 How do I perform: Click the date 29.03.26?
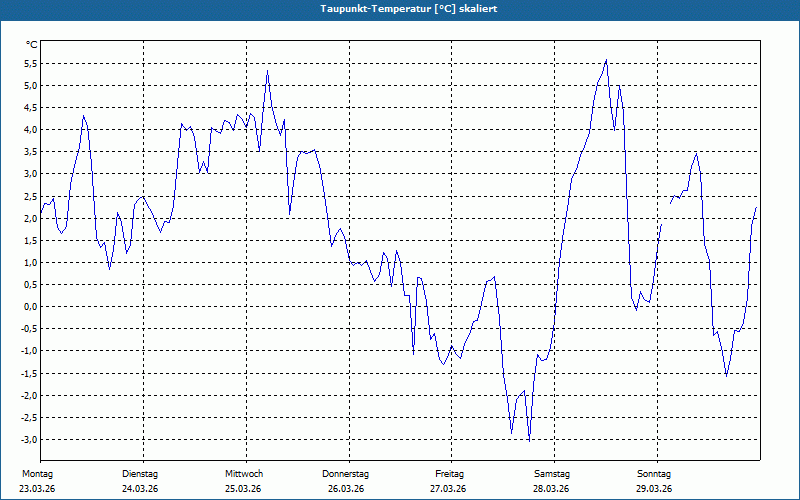click(x=654, y=489)
